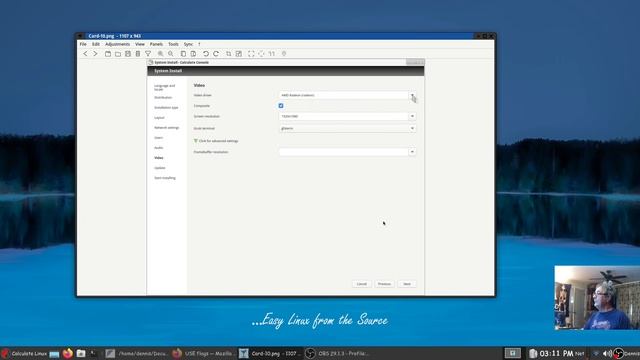Image resolution: width=640 pixels, height=360 pixels.
Task: Switch to 'USE Flags — Mozilla' taskbar window
Action: [x=203, y=353]
